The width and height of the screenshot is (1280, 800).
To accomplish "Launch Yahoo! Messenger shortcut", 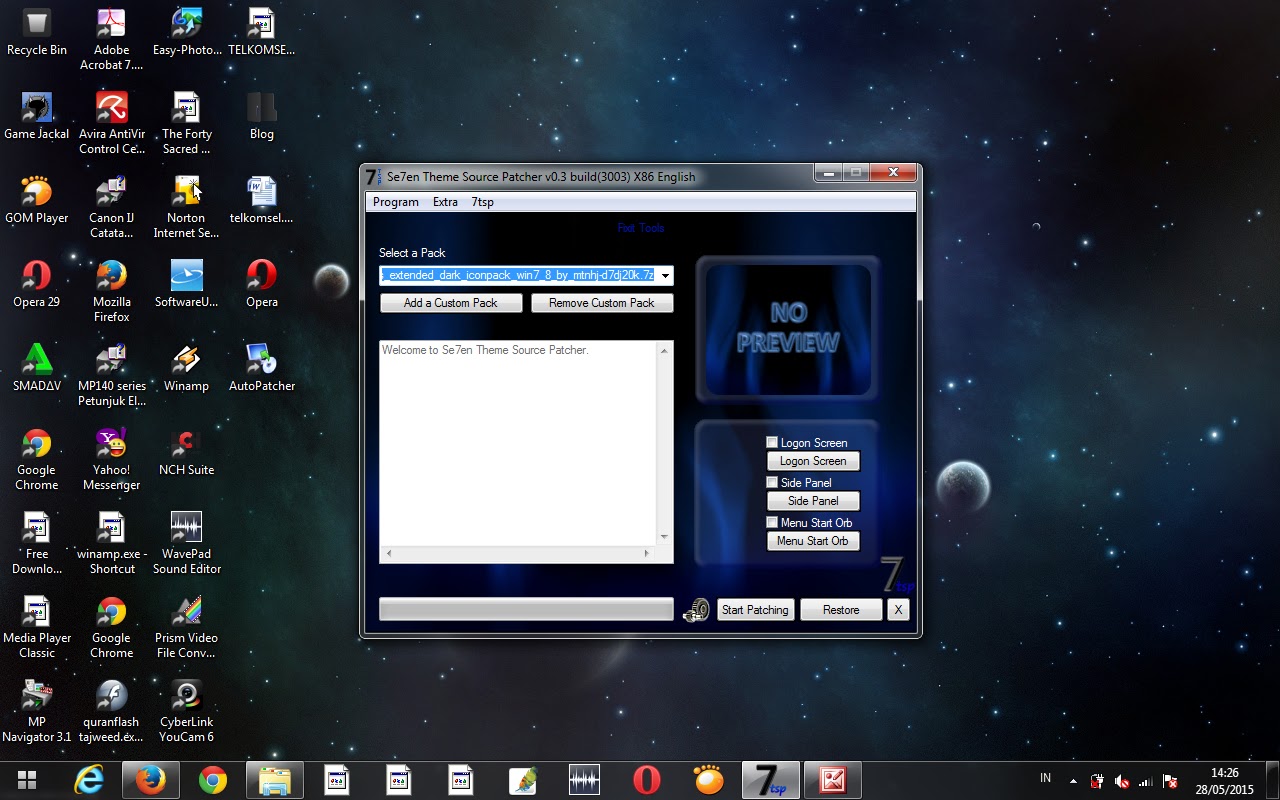I will coord(111,459).
